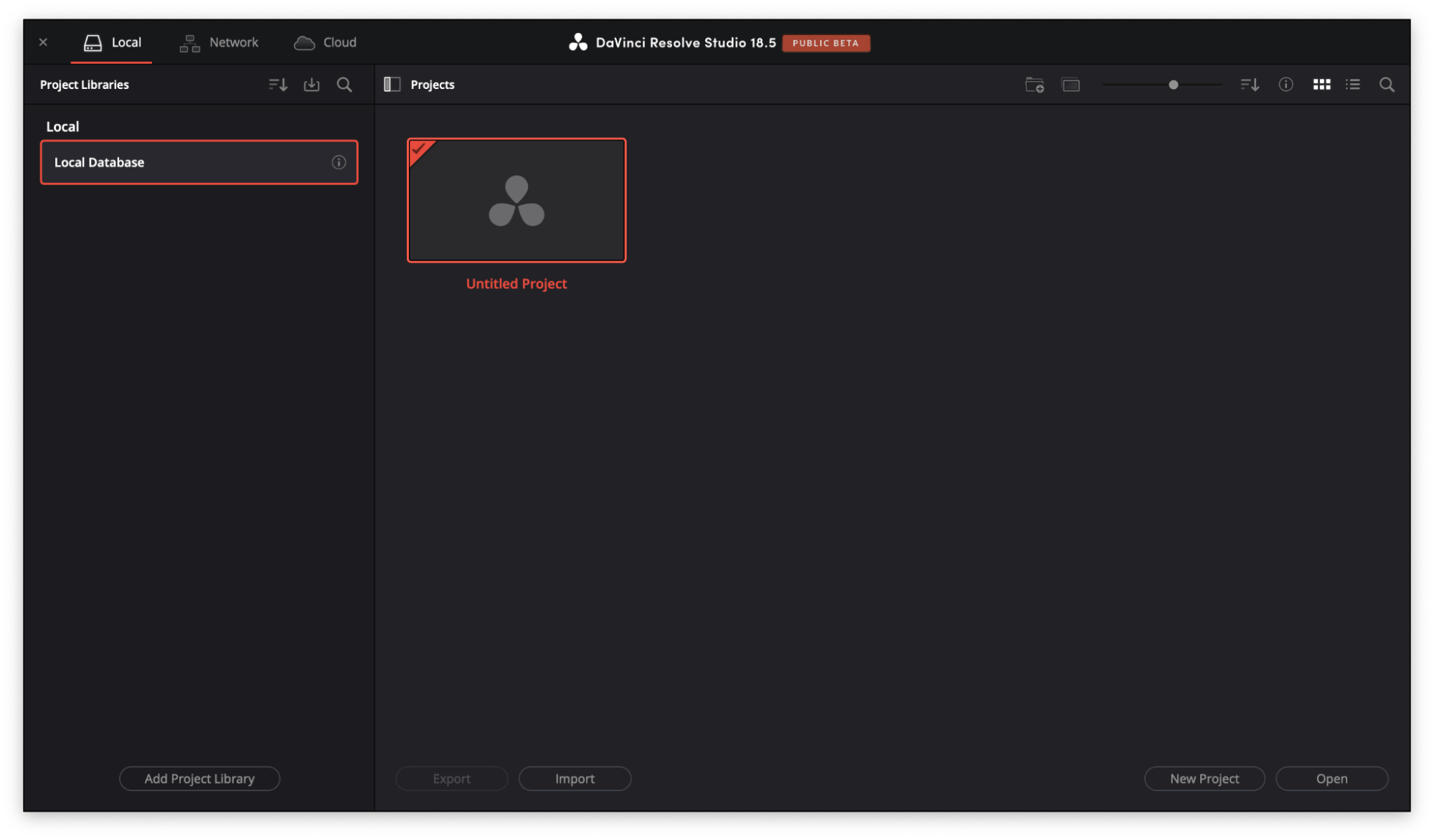Select the Untitled Project thumbnail

tap(516, 200)
